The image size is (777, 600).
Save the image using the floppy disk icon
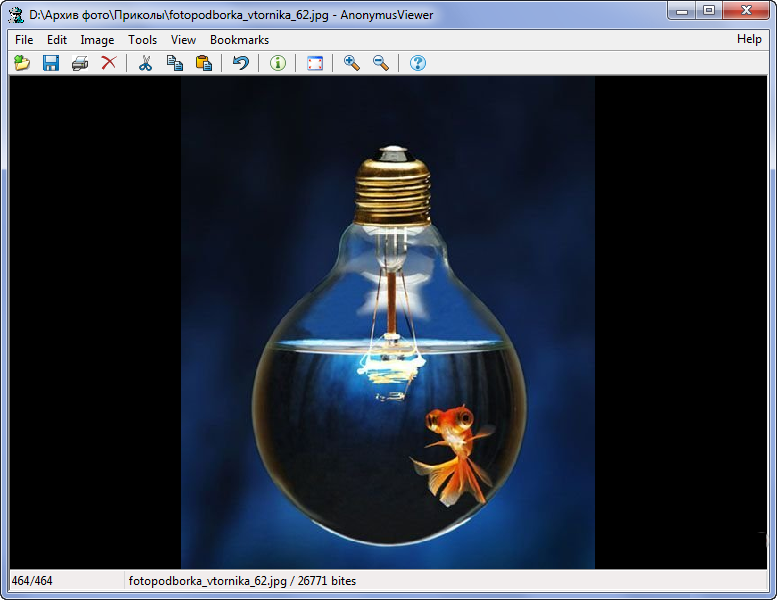(51, 63)
